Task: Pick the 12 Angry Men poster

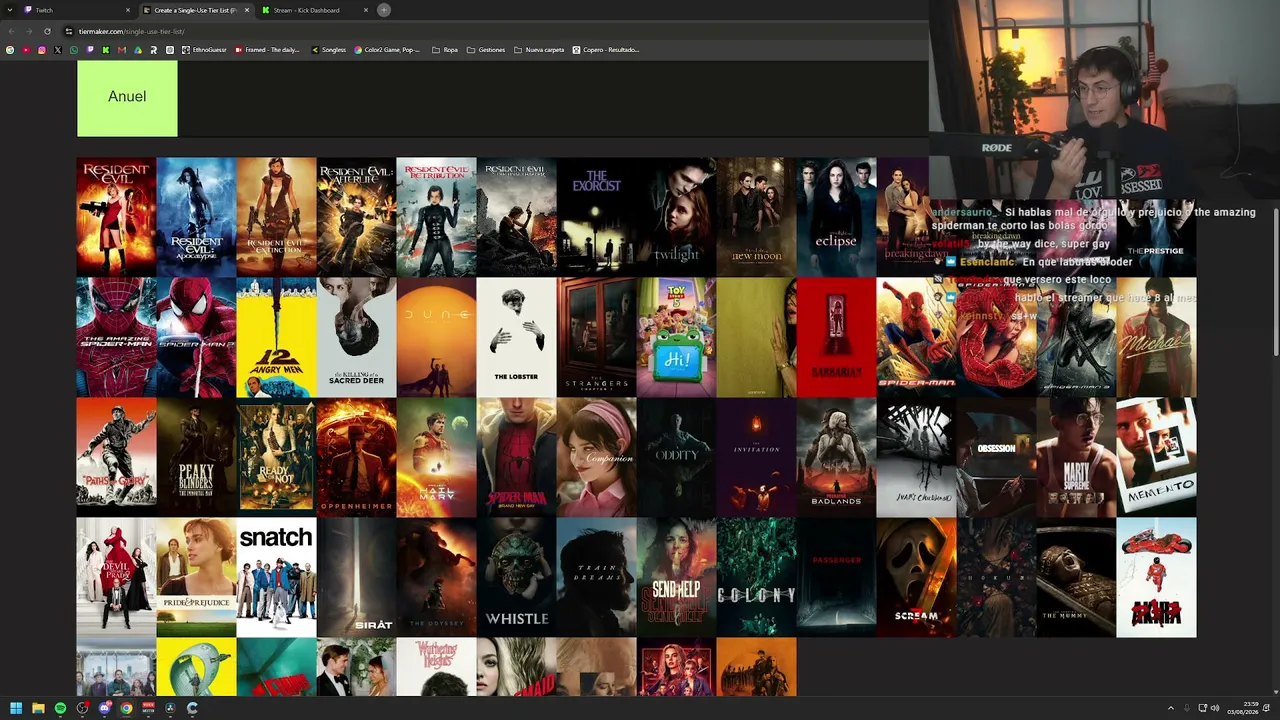Action: [276, 337]
